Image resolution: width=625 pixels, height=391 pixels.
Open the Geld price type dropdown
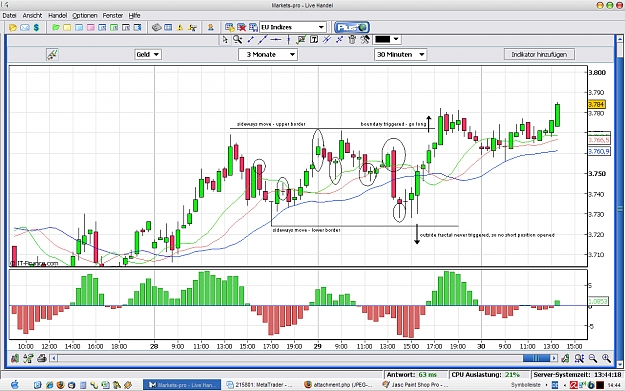[x=148, y=54]
